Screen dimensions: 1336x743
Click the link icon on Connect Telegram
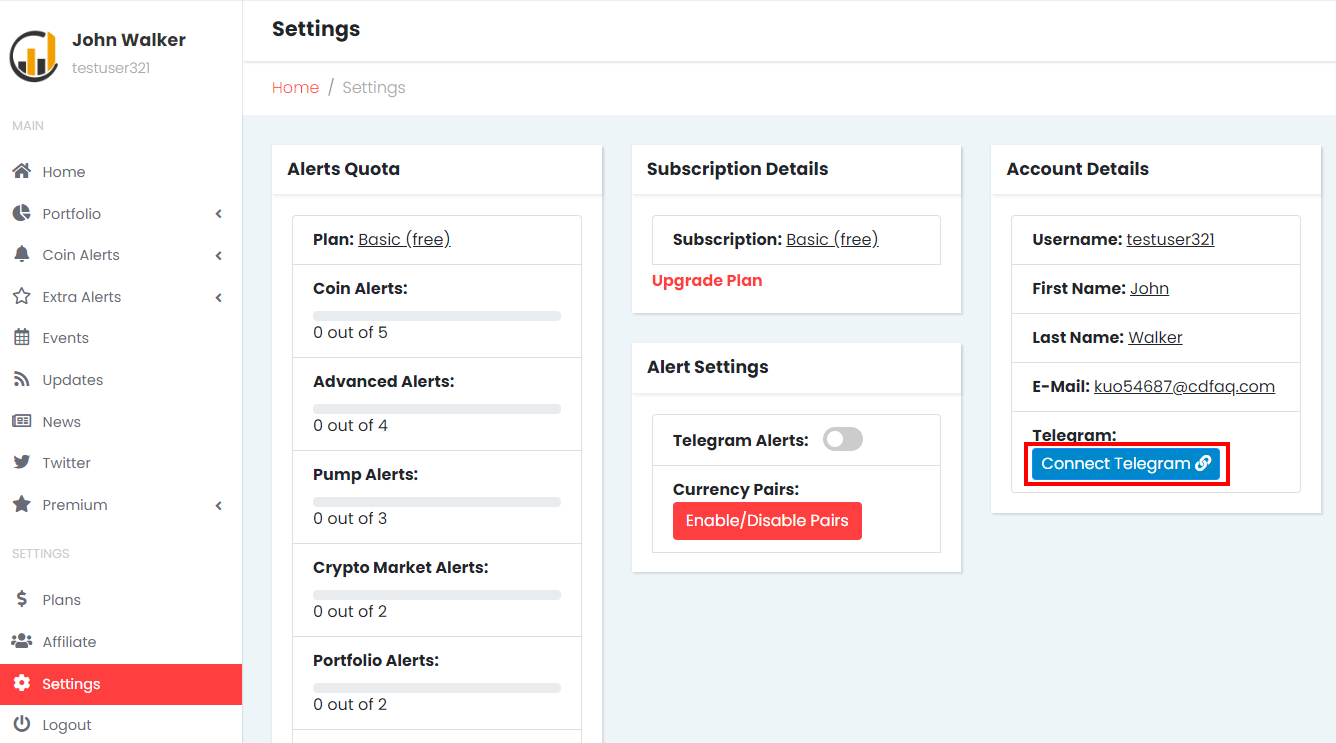[x=1203, y=463]
